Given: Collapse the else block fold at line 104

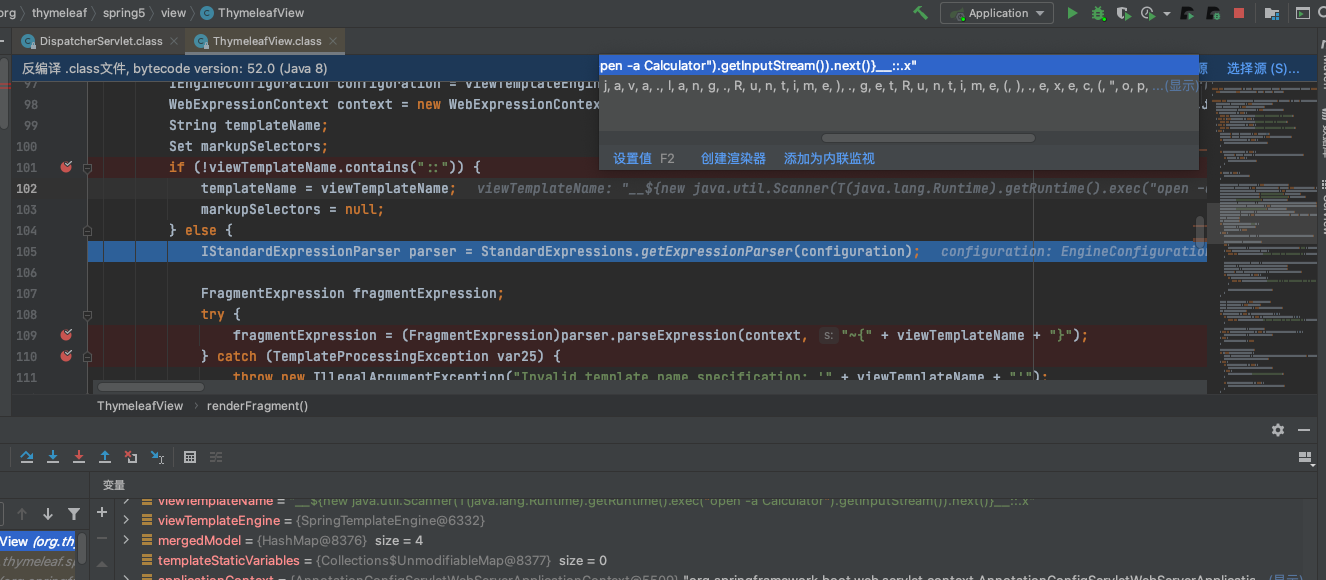Looking at the screenshot, I should tap(87, 230).
